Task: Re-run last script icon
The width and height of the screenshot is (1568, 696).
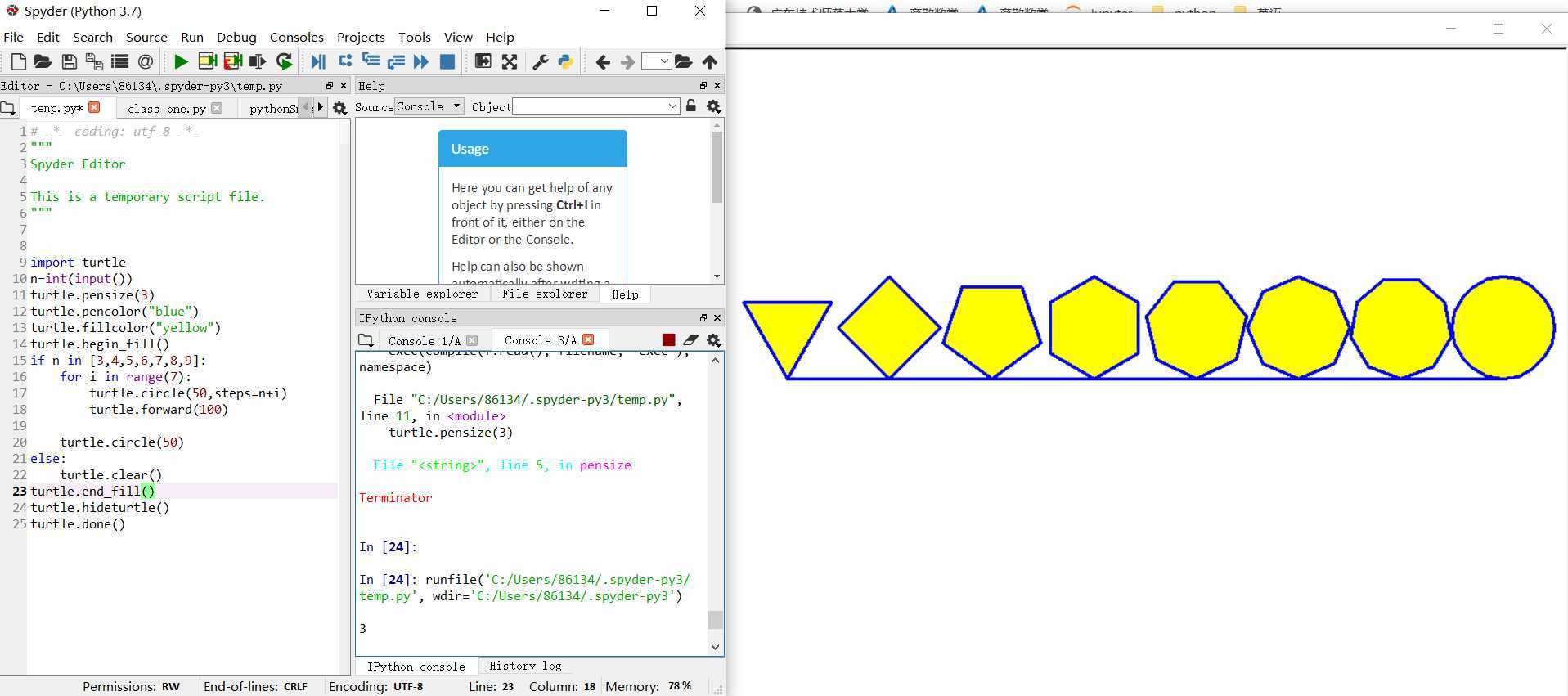Action: tap(285, 61)
